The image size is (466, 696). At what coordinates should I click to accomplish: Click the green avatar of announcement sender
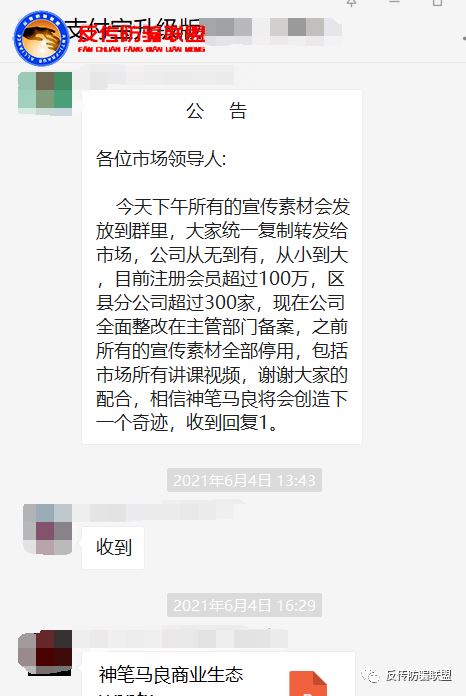[45, 93]
